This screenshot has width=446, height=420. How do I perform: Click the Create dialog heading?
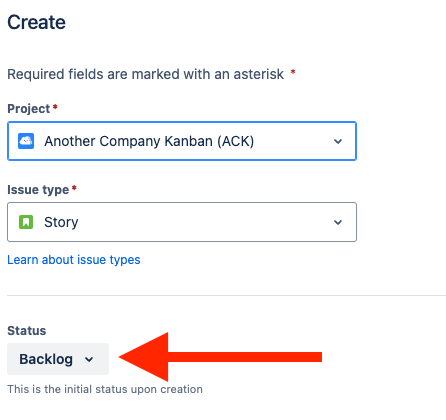pos(36,22)
